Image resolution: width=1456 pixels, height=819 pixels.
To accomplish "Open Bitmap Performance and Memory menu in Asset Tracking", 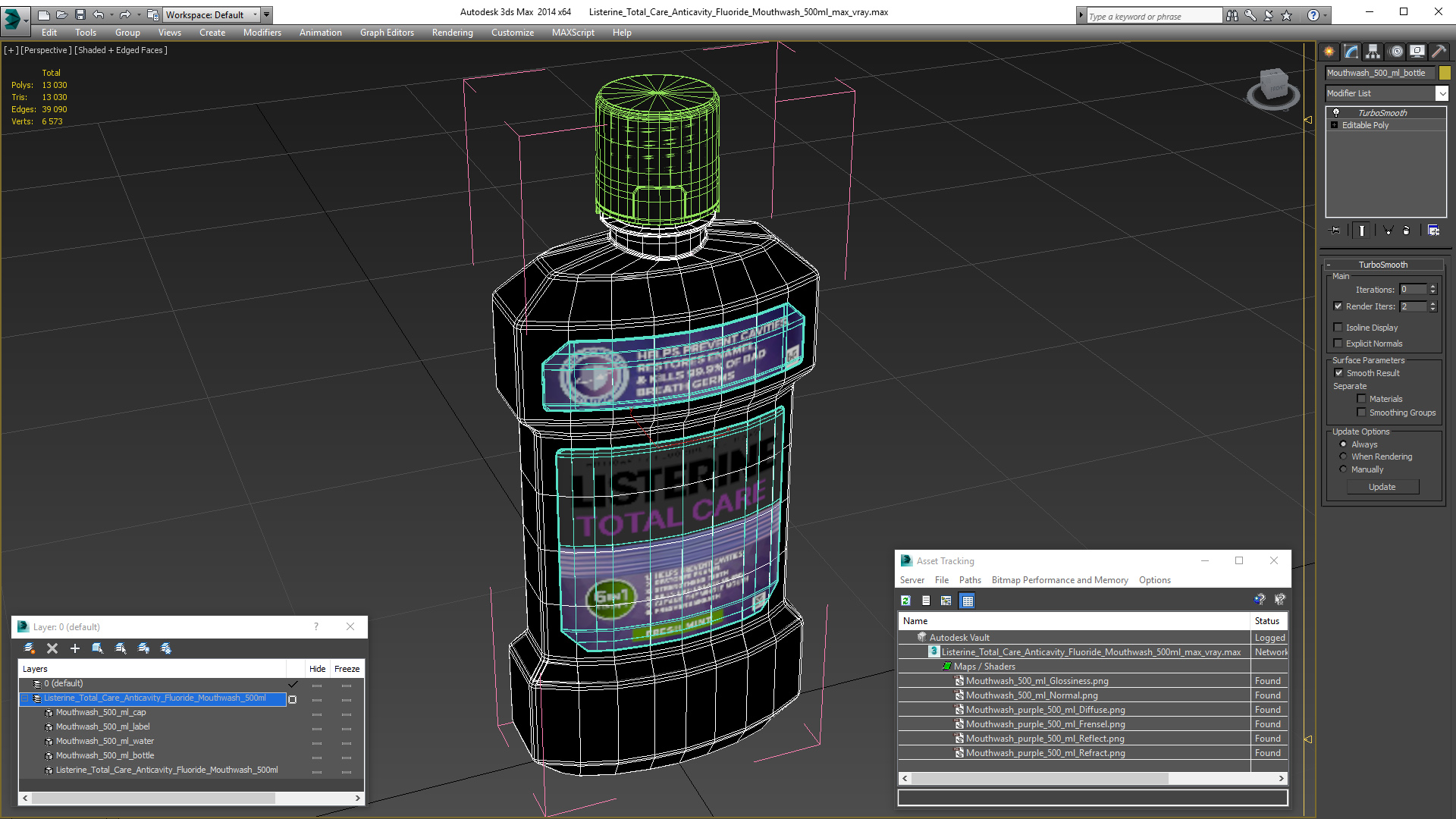I will [1059, 580].
